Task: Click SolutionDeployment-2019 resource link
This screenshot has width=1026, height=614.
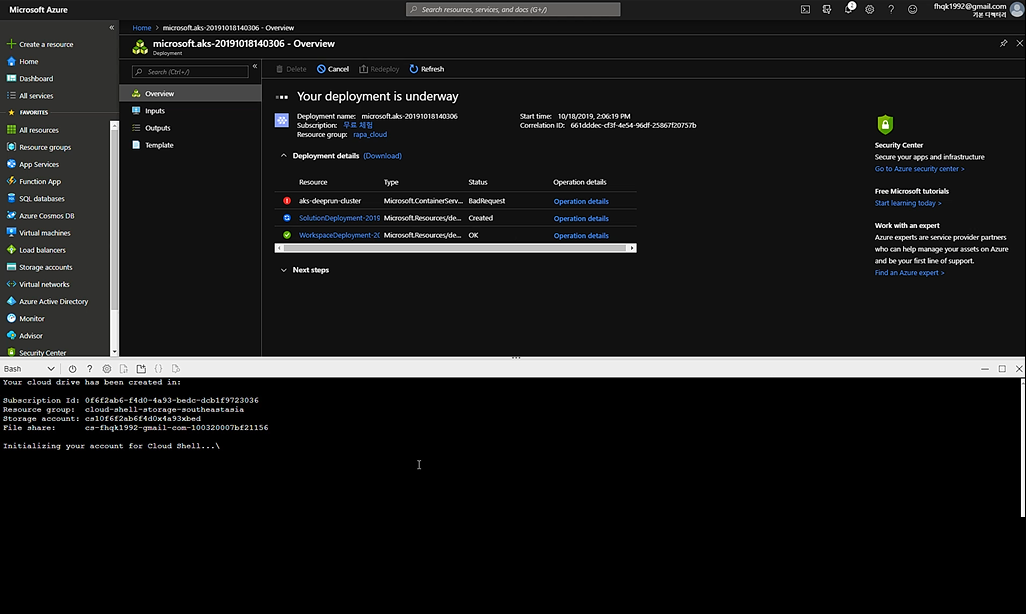Action: 339,218
